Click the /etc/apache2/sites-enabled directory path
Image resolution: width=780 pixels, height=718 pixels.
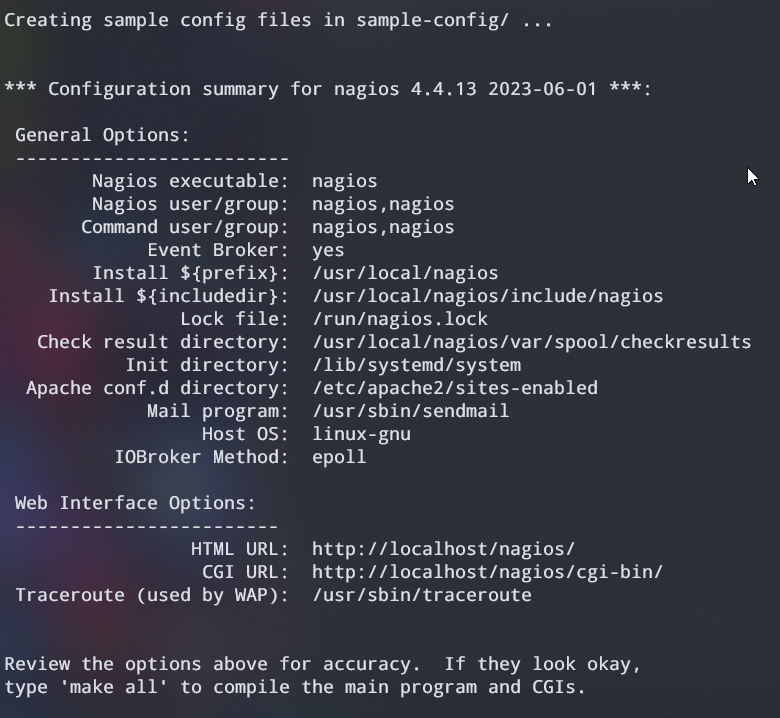click(x=455, y=388)
